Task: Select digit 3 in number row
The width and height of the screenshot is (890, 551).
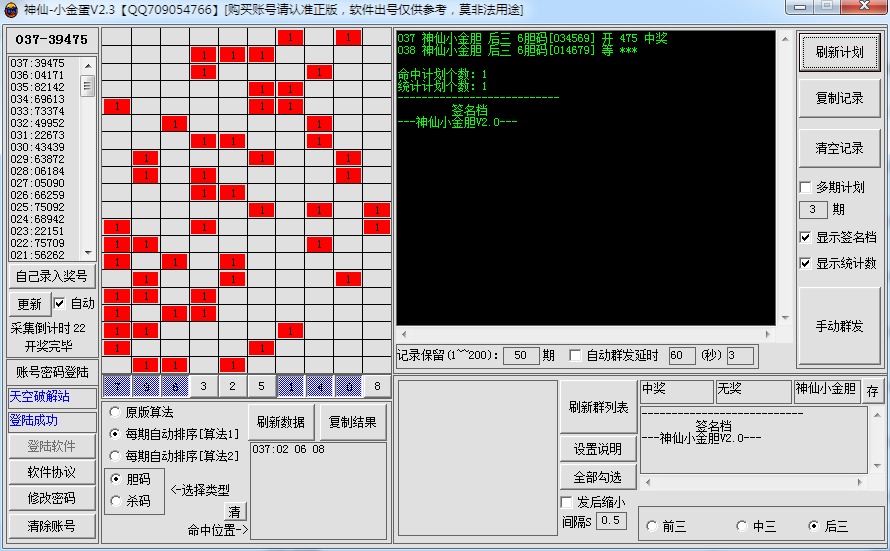Action: (x=204, y=387)
